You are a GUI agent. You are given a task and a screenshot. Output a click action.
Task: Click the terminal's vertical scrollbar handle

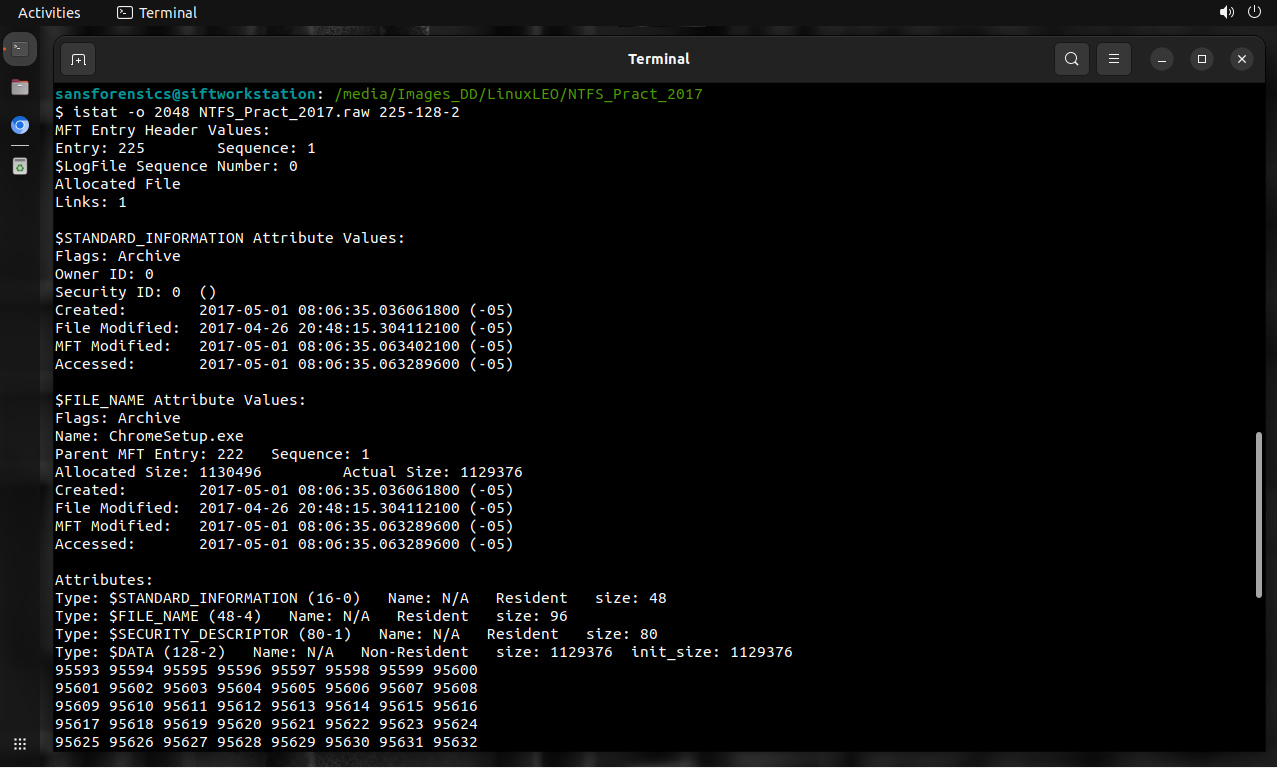pos(1258,515)
